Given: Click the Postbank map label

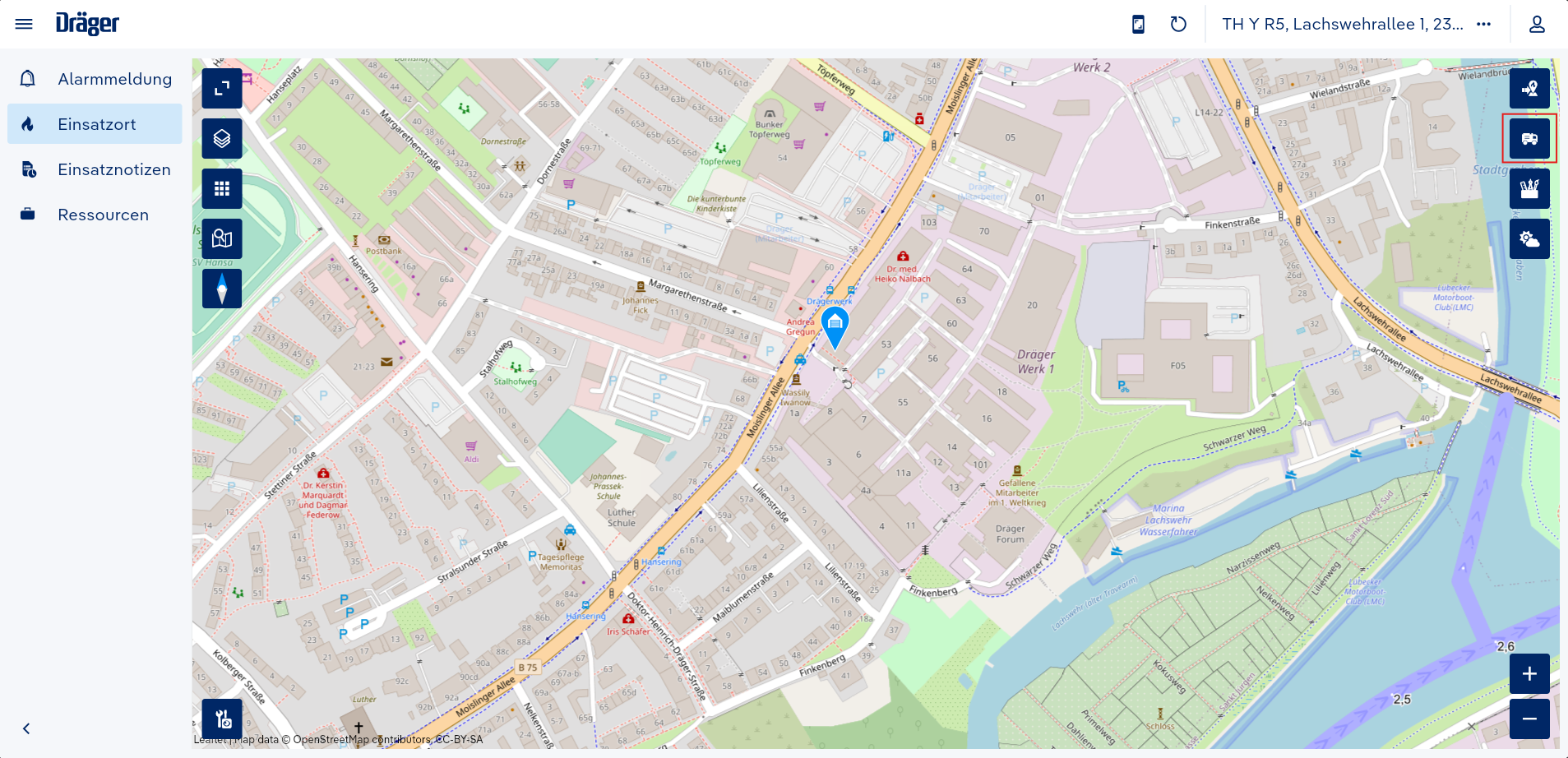Looking at the screenshot, I should click(x=384, y=251).
